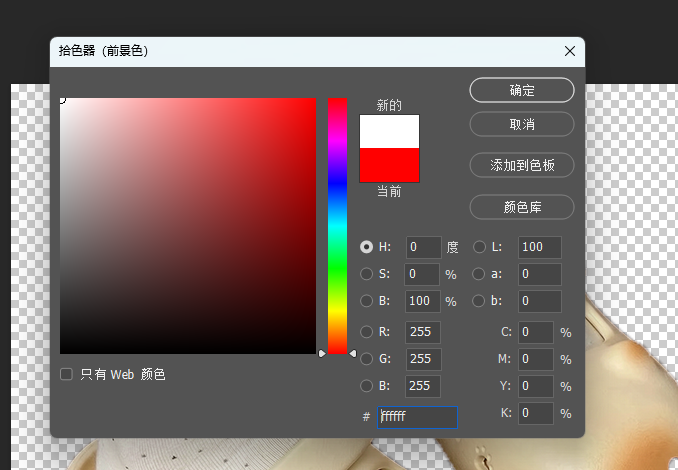This screenshot has width=678, height=470.
Task: Enable the 只有 Web 颜色 checkbox
Action: pyautogui.click(x=66, y=374)
